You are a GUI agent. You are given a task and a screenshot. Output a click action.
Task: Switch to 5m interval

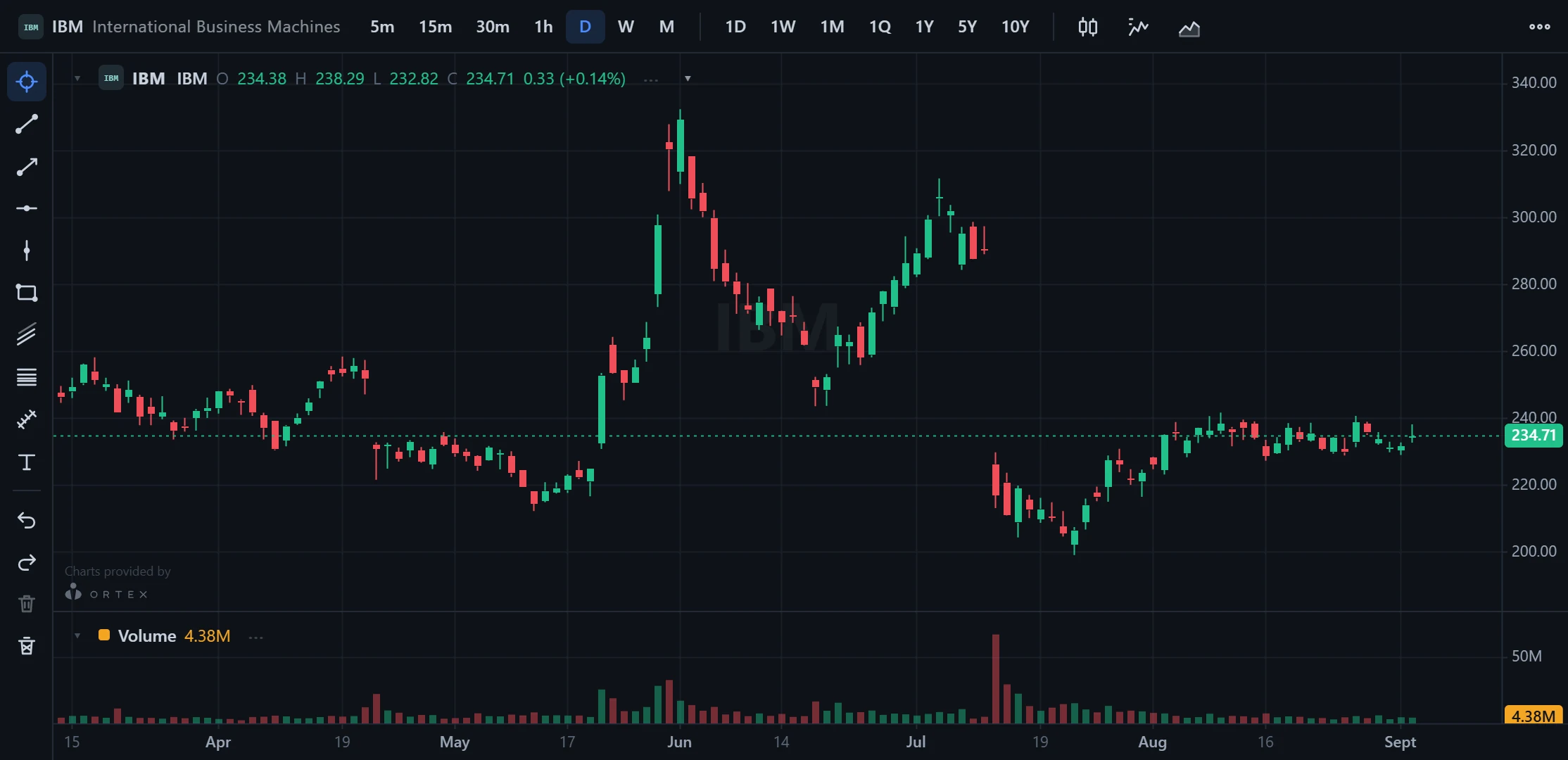382,27
